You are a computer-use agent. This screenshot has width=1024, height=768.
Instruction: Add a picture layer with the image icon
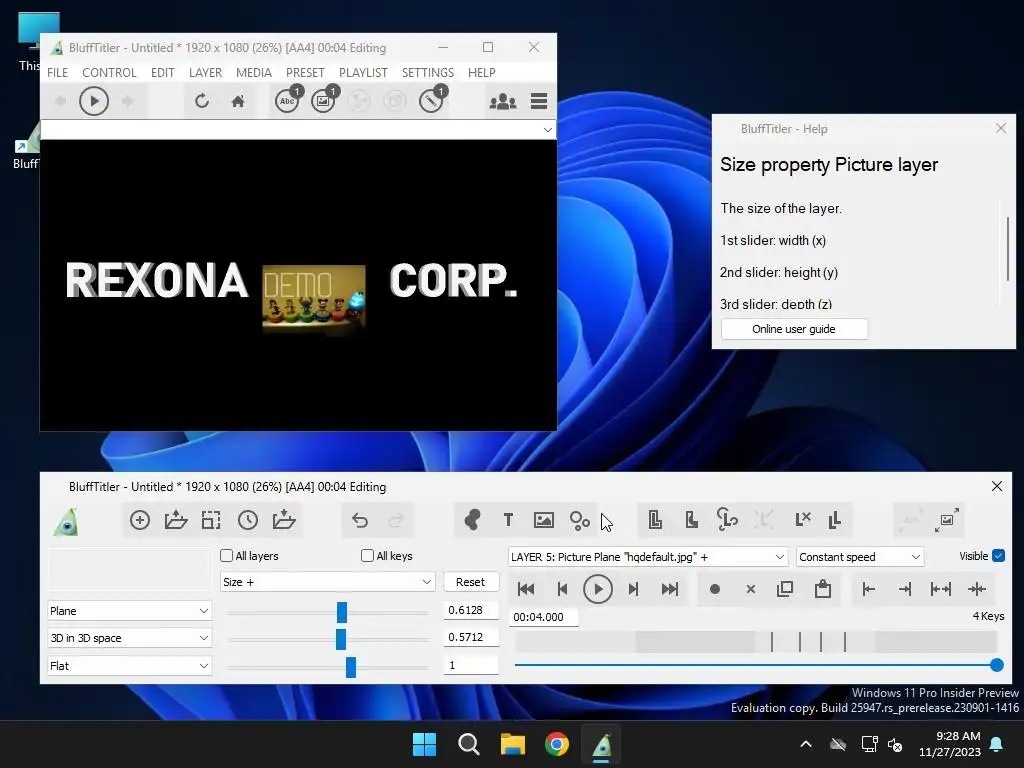[x=543, y=520]
